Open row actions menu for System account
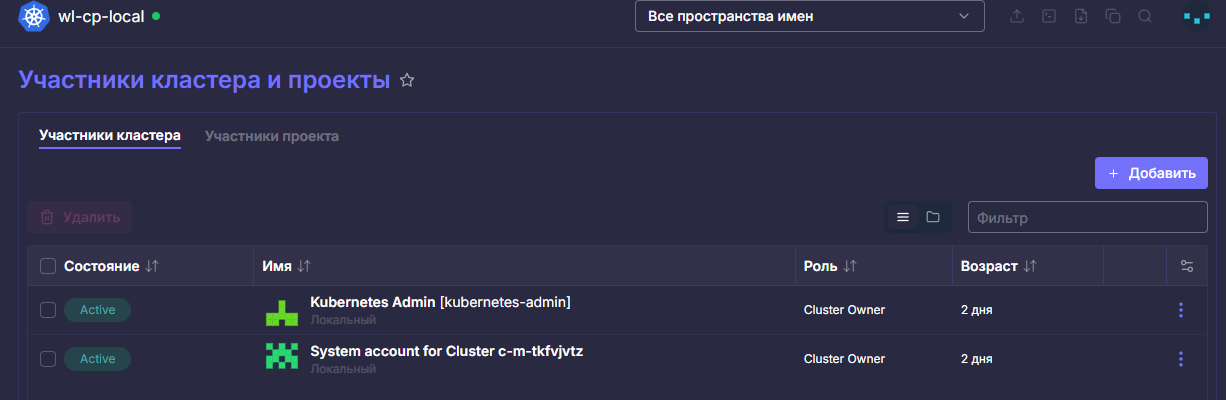Screen dimensions: 1226x400 tap(1181, 359)
